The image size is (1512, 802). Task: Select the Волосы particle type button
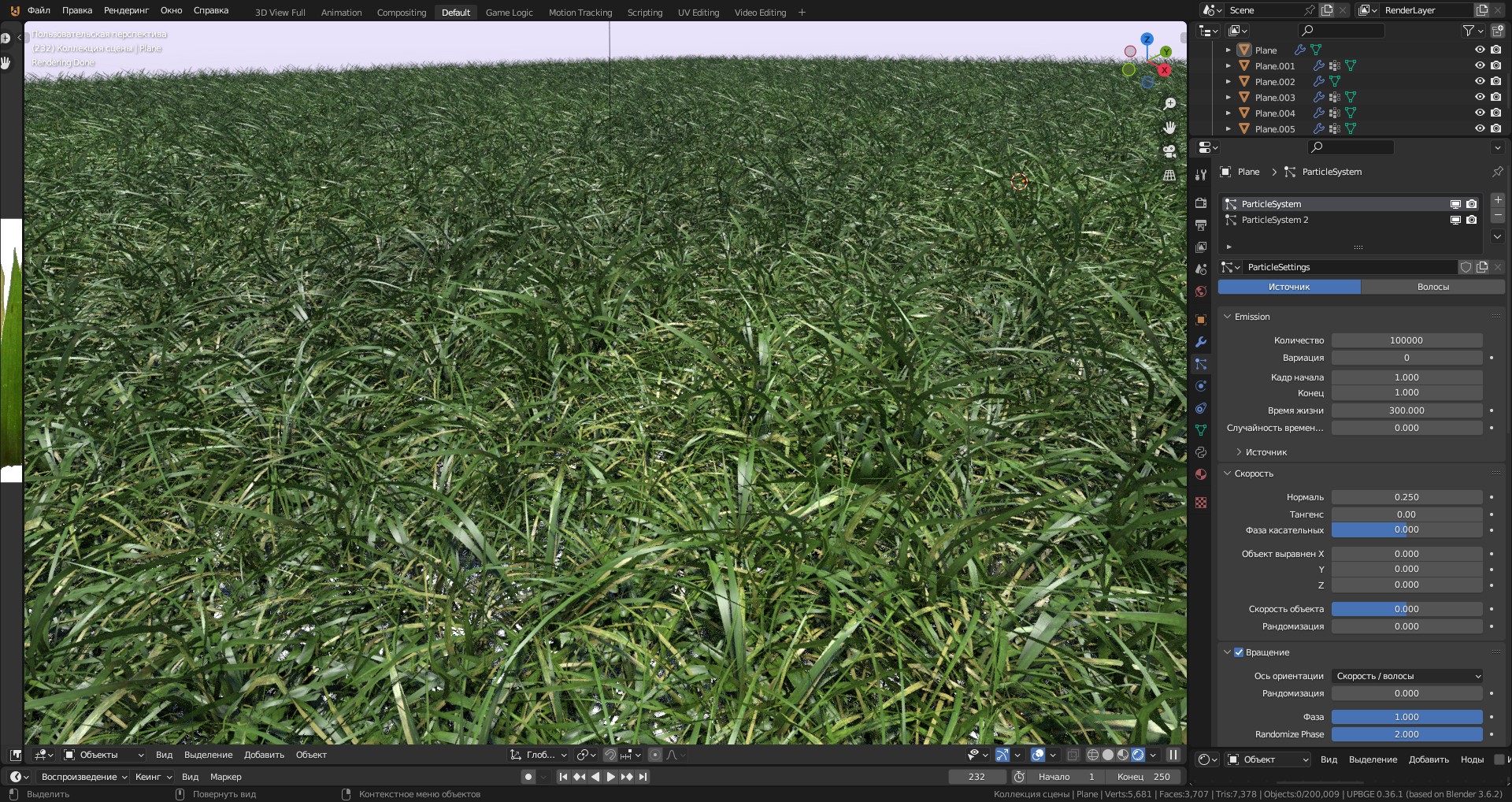click(x=1432, y=287)
